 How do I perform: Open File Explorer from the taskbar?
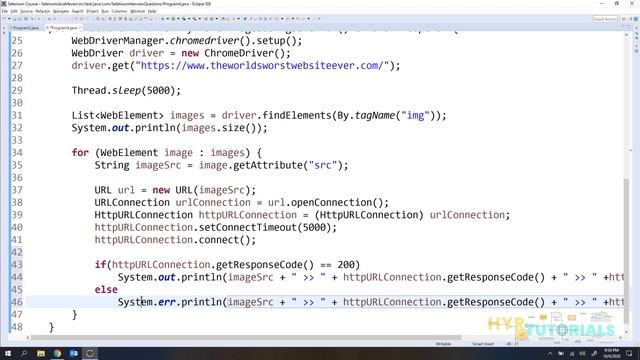[x=41, y=353]
